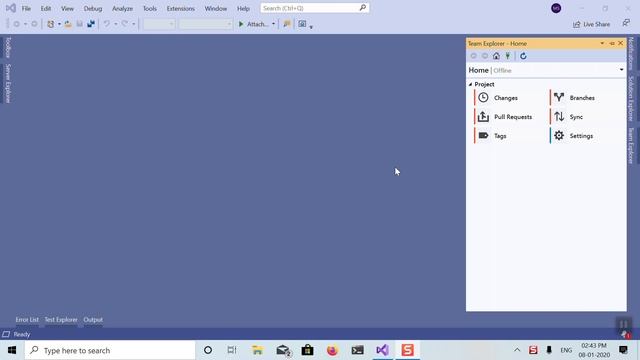Click Team Explorer Home icon
640x360 pixels.
(496, 56)
